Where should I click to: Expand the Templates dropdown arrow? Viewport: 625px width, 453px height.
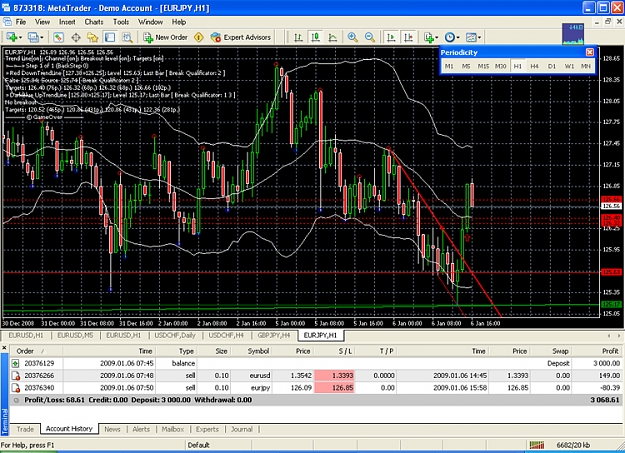pos(479,37)
